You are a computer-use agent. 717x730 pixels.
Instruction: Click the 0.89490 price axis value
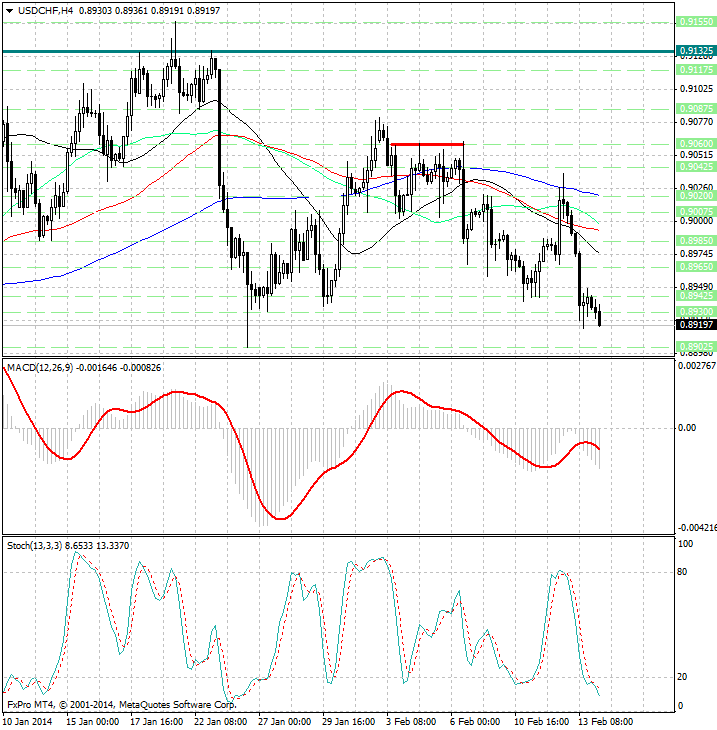(x=696, y=287)
